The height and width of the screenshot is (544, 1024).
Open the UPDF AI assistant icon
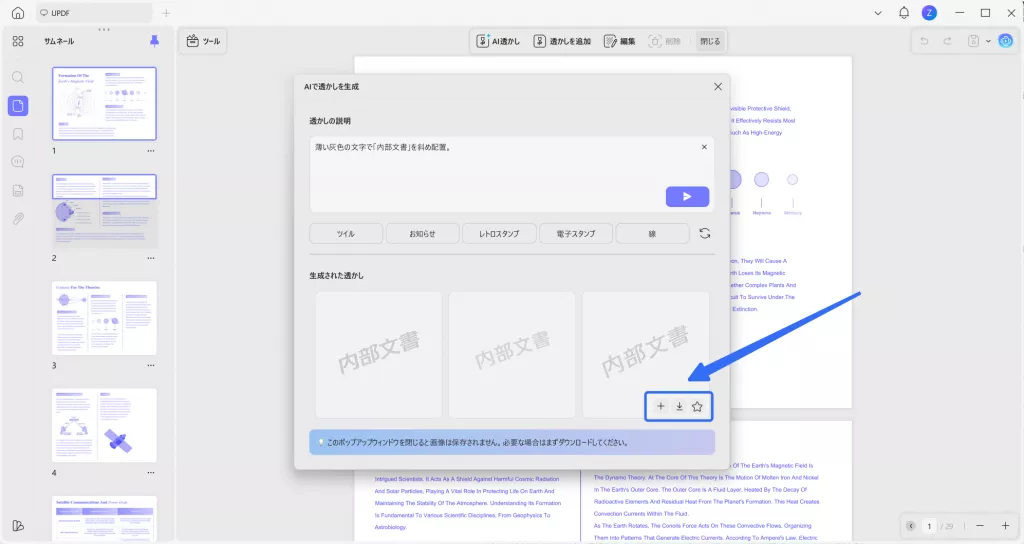point(1006,41)
